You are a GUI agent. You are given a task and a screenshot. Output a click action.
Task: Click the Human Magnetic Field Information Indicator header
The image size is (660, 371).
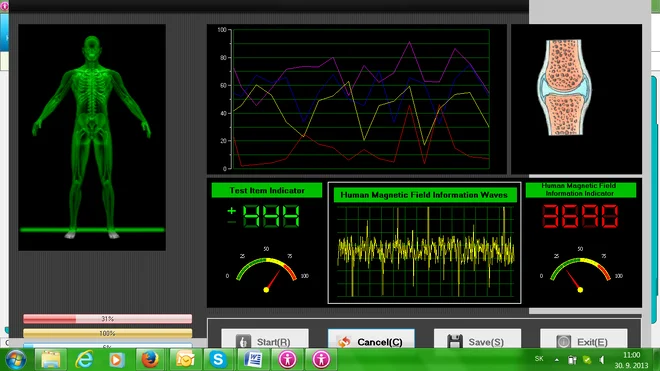[580, 190]
